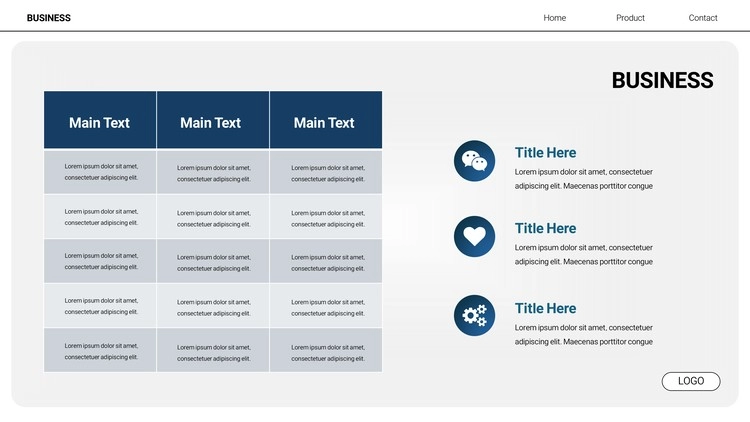The width and height of the screenshot is (750, 422).
Task: Select the third column's Main Text header
Action: pyautogui.click(x=324, y=123)
